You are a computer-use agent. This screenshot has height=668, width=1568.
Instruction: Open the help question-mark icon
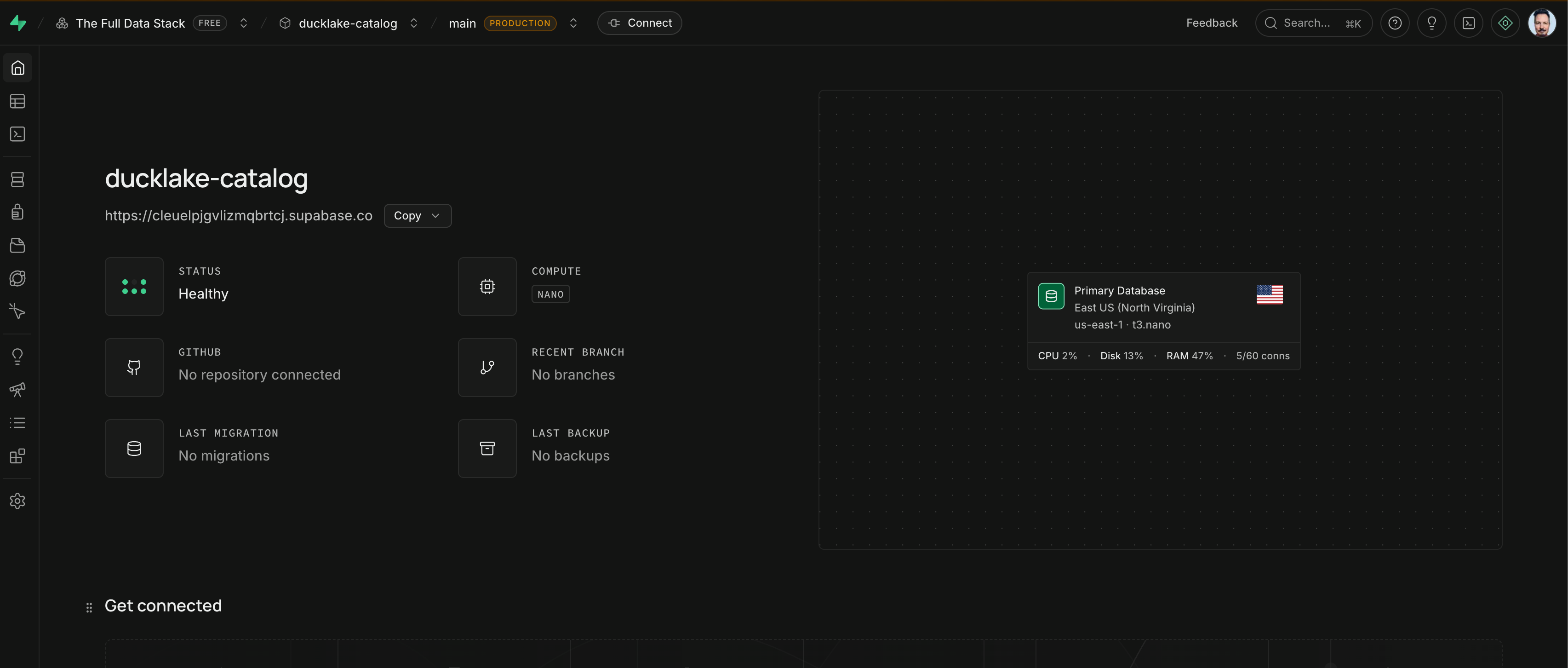click(1395, 23)
